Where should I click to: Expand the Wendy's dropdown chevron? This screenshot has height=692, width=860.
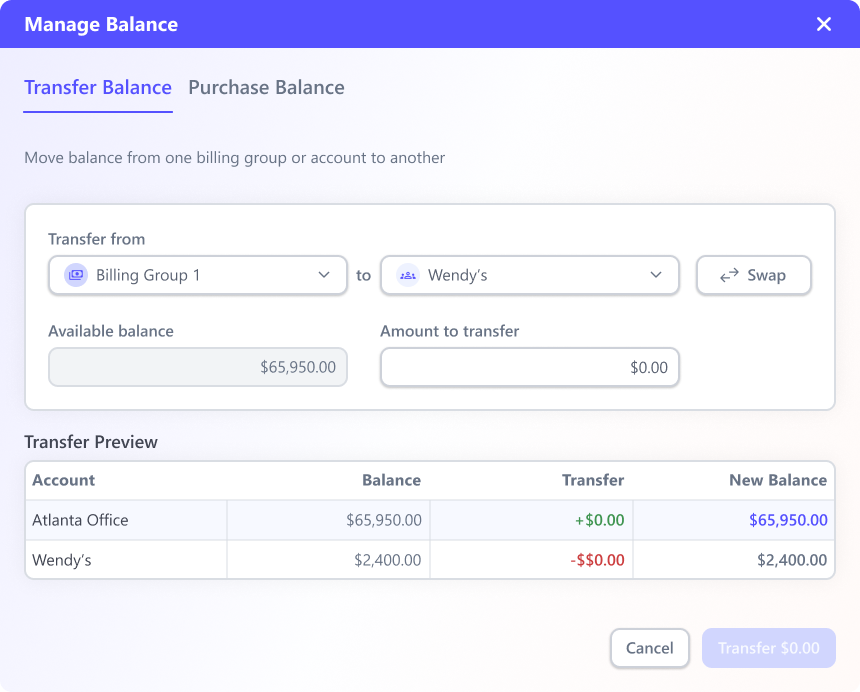click(656, 275)
